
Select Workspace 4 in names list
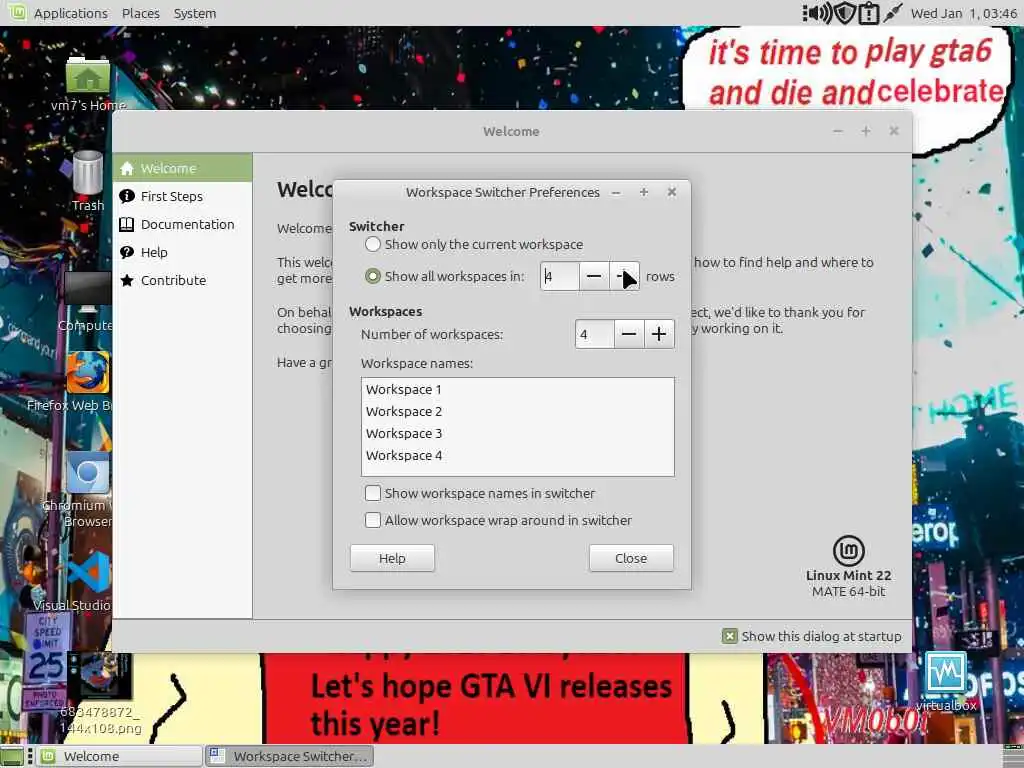point(517,456)
